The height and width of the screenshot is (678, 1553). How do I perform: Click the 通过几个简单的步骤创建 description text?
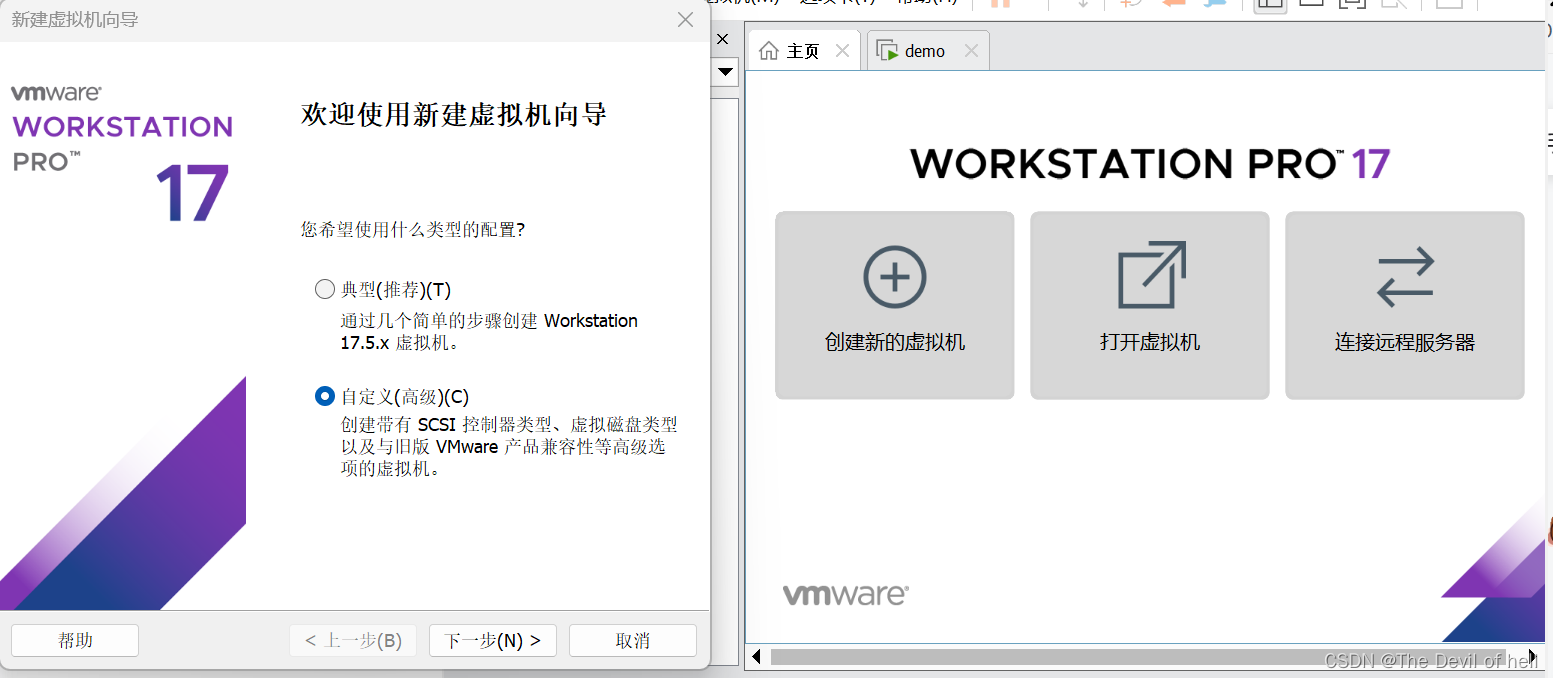coord(489,332)
